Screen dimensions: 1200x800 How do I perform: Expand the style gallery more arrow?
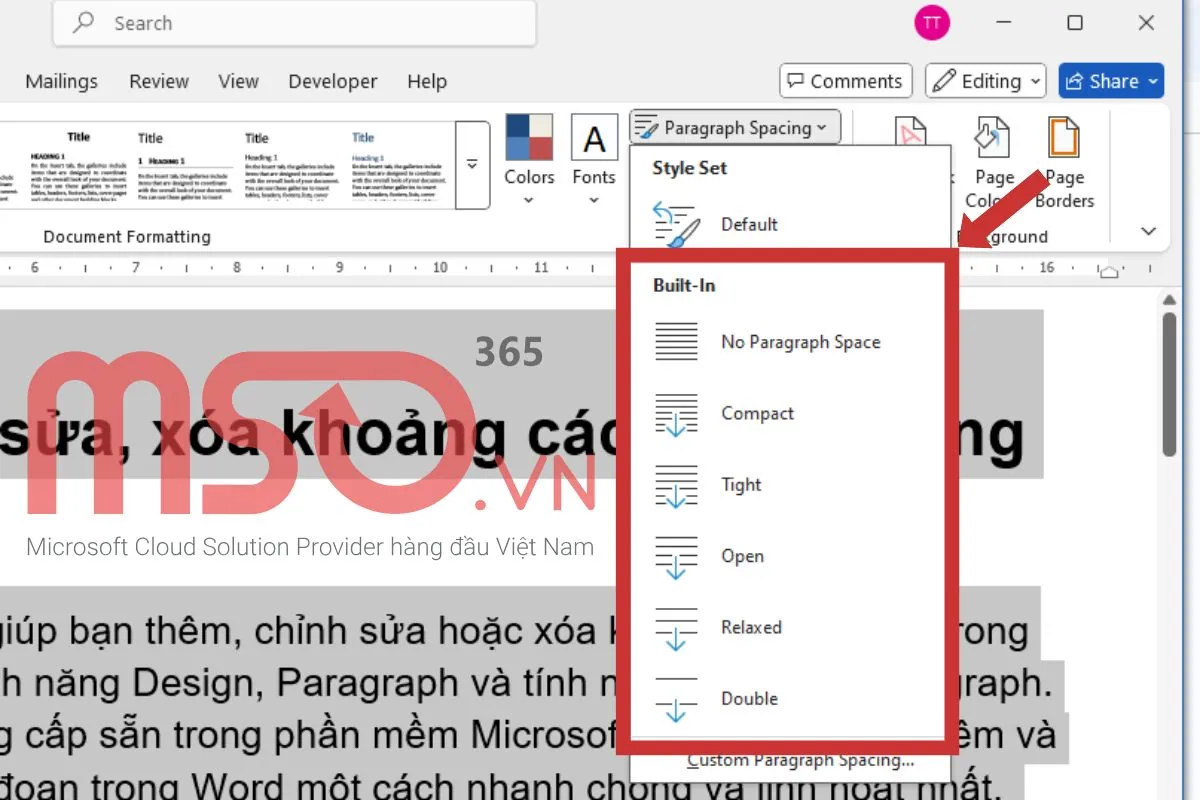click(x=472, y=165)
